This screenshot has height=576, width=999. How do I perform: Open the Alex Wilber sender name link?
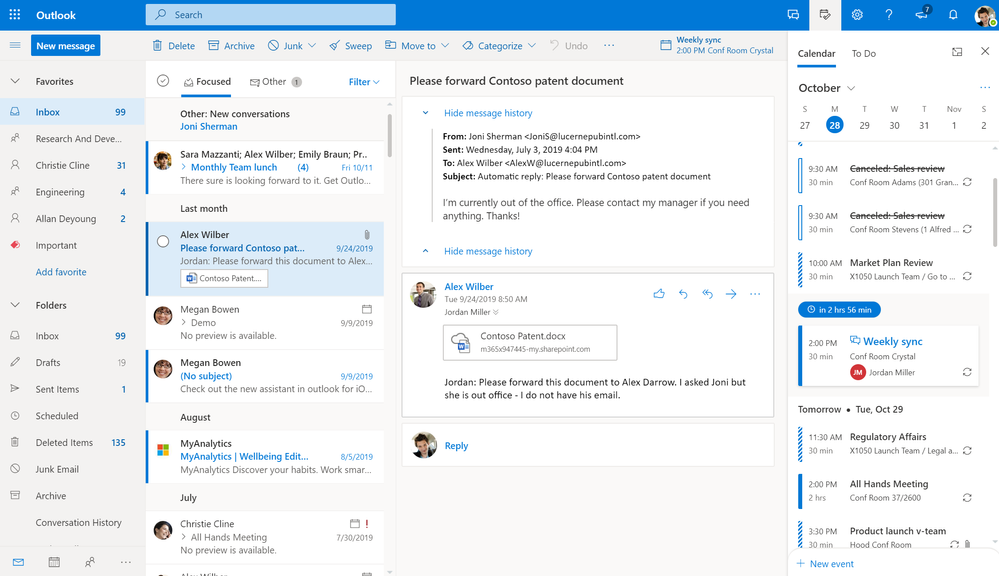[x=469, y=287]
